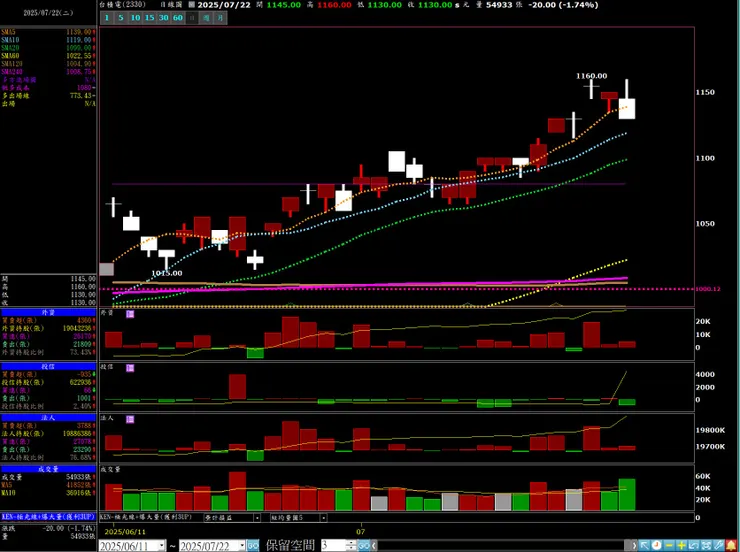Viewport: 740px width, 552px height.
Task: Click the 2025/07/22 date in the header
Action: [224, 5]
